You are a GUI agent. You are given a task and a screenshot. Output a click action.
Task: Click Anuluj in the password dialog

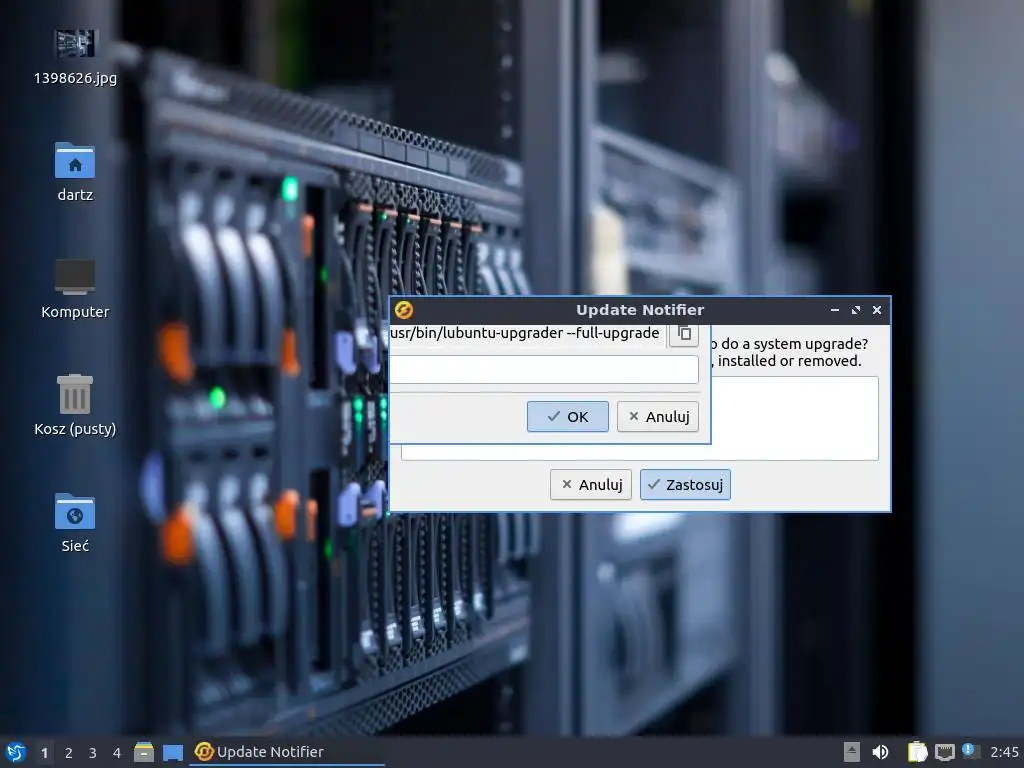(658, 417)
